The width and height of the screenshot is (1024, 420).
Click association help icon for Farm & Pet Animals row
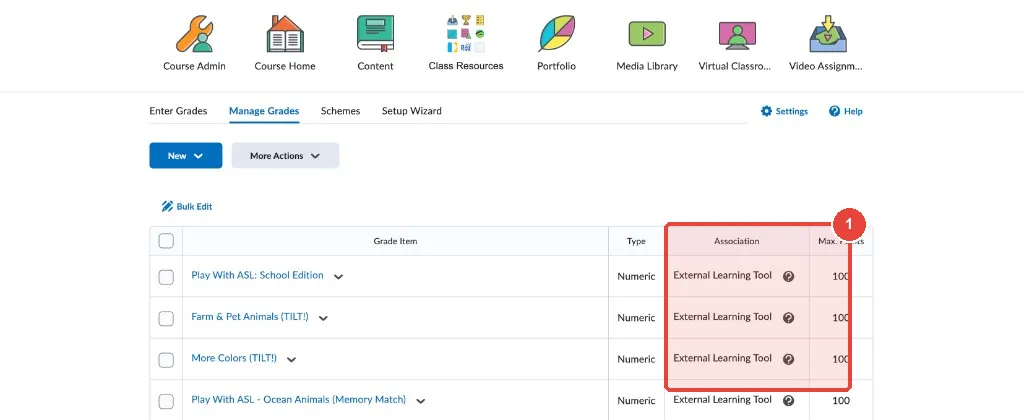click(x=788, y=318)
